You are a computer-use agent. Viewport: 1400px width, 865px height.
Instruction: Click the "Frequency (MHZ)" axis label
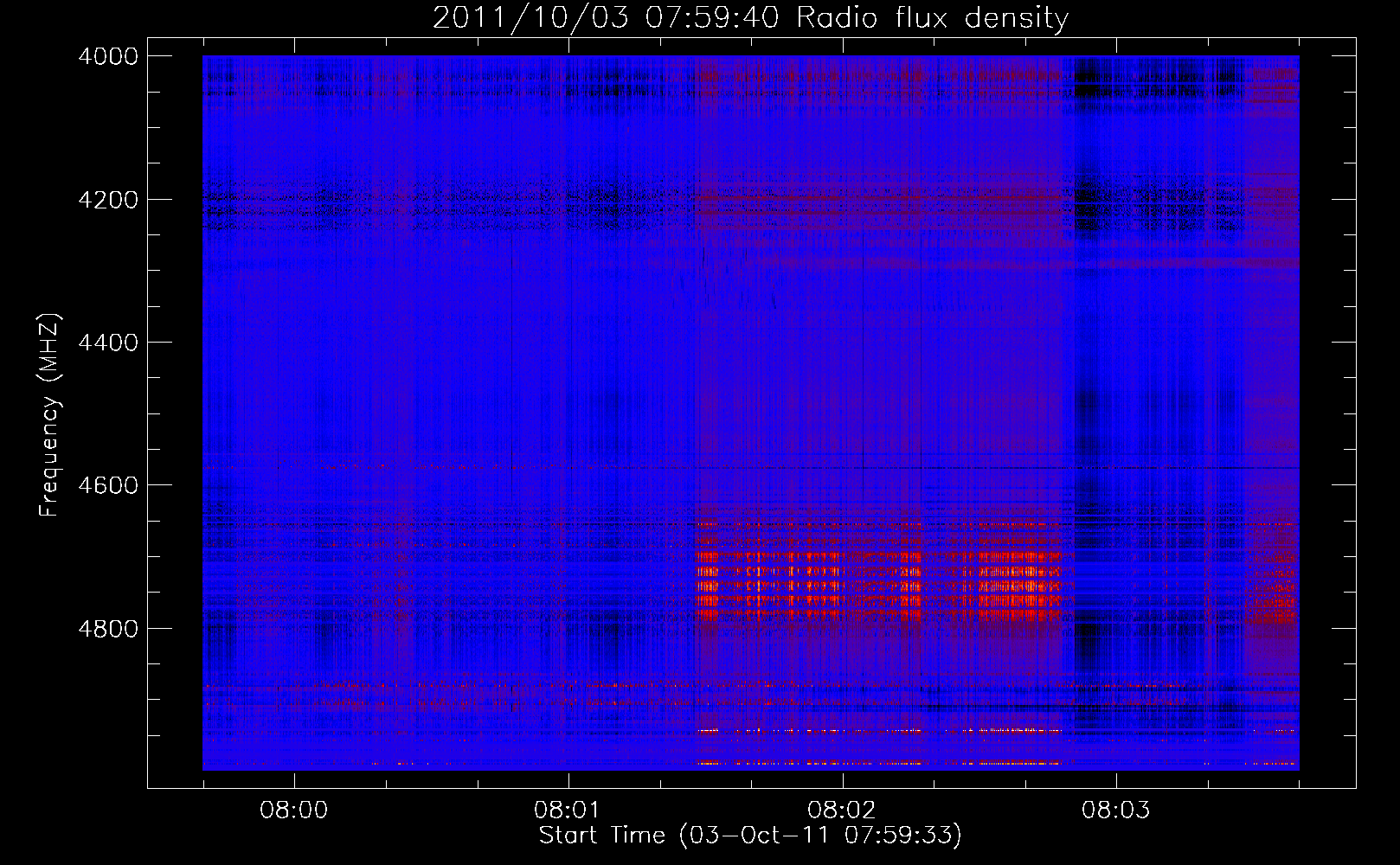tap(50, 415)
